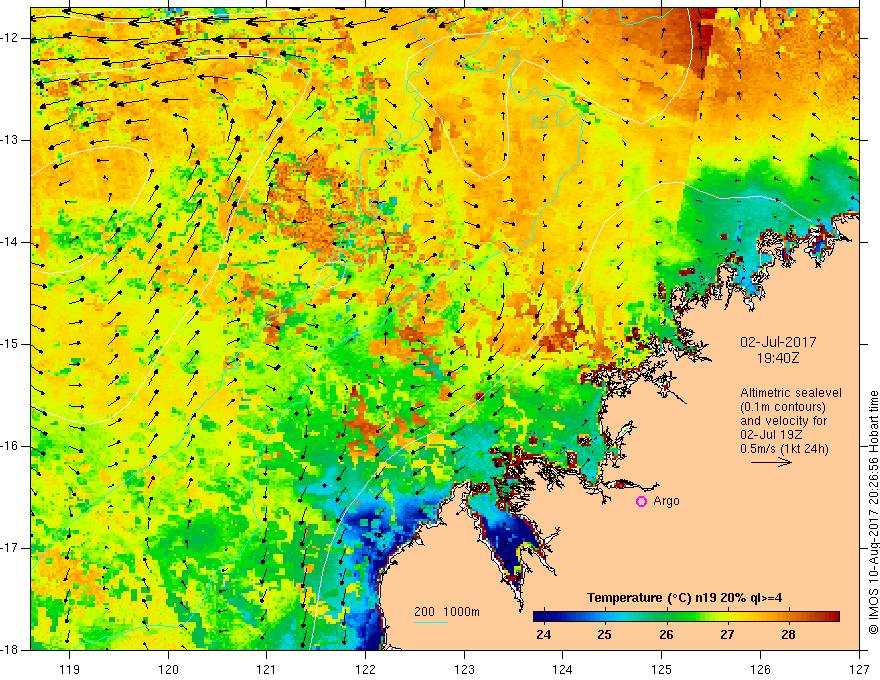Click the cyan depth contour legend line

(431, 623)
